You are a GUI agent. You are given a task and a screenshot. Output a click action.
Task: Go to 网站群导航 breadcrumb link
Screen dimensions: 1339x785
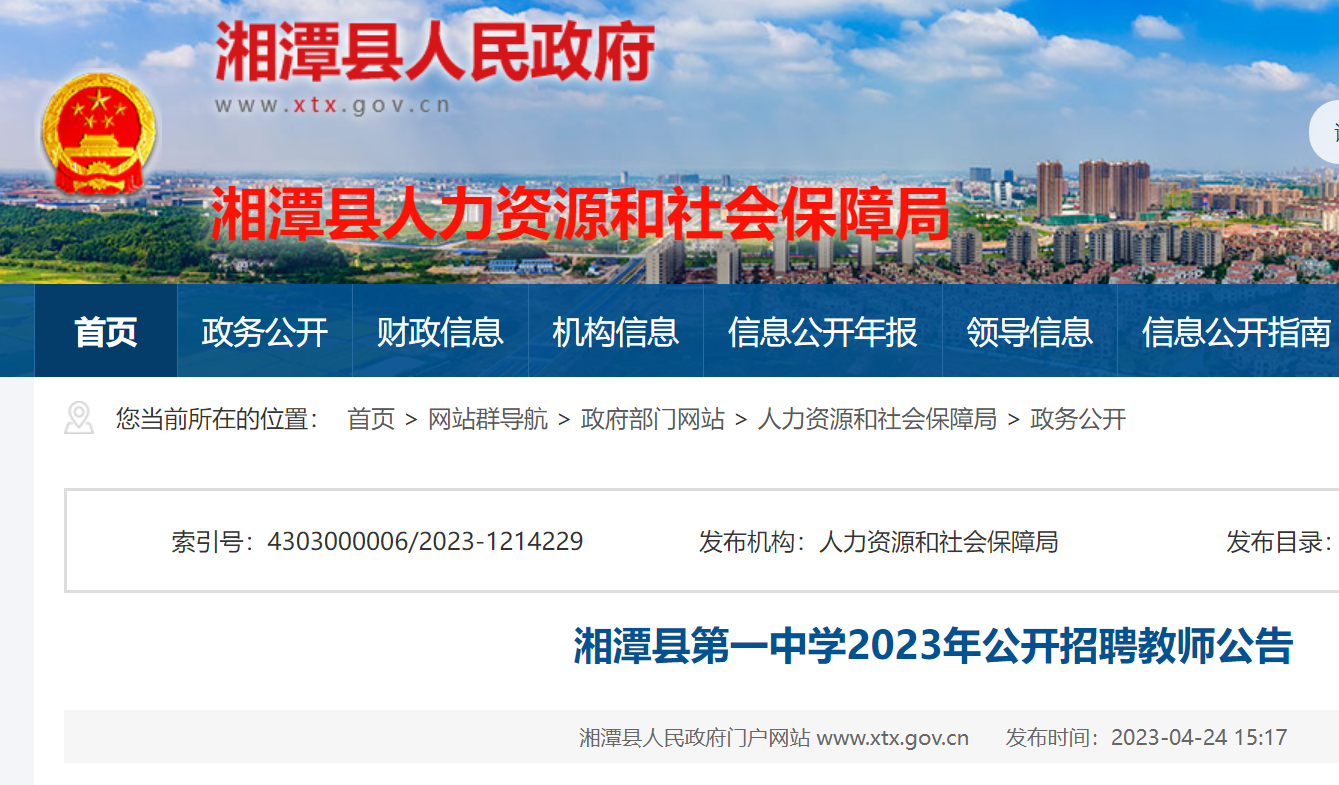tap(488, 419)
